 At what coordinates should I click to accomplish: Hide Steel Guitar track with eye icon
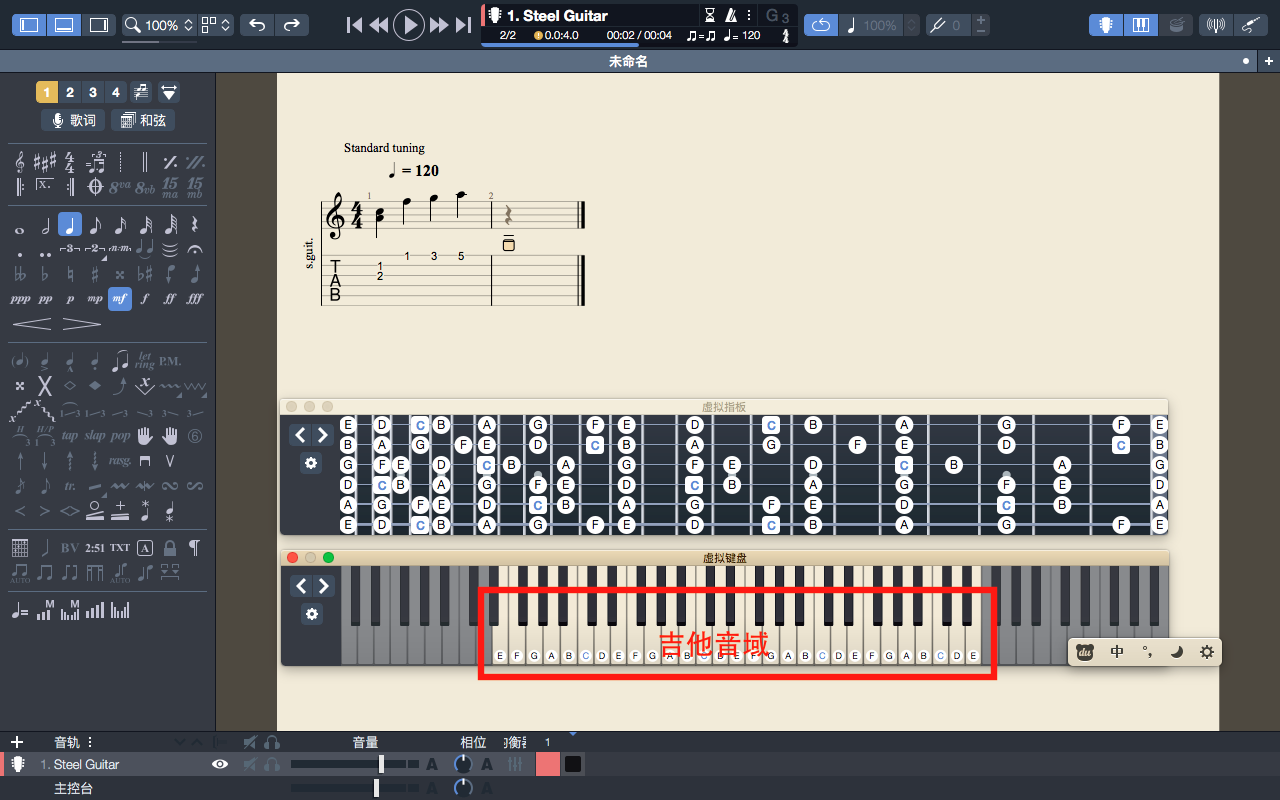point(220,764)
